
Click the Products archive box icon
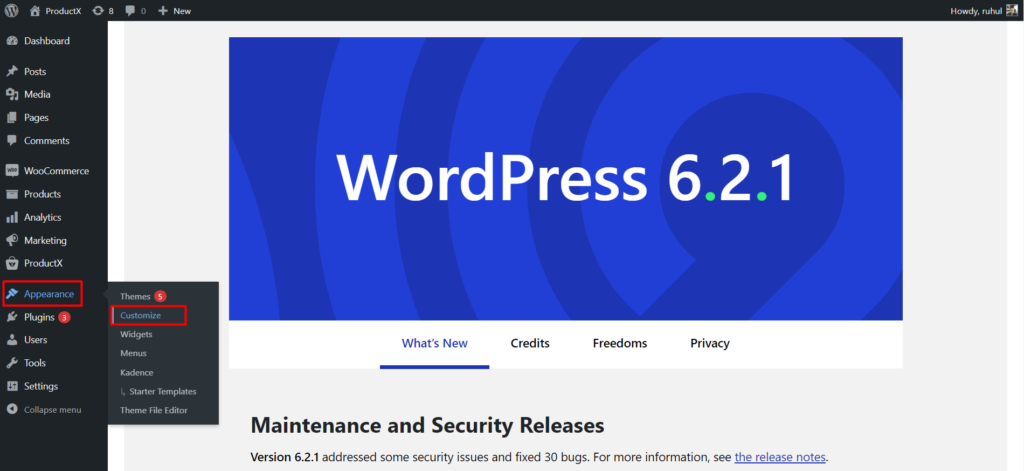pos(12,194)
